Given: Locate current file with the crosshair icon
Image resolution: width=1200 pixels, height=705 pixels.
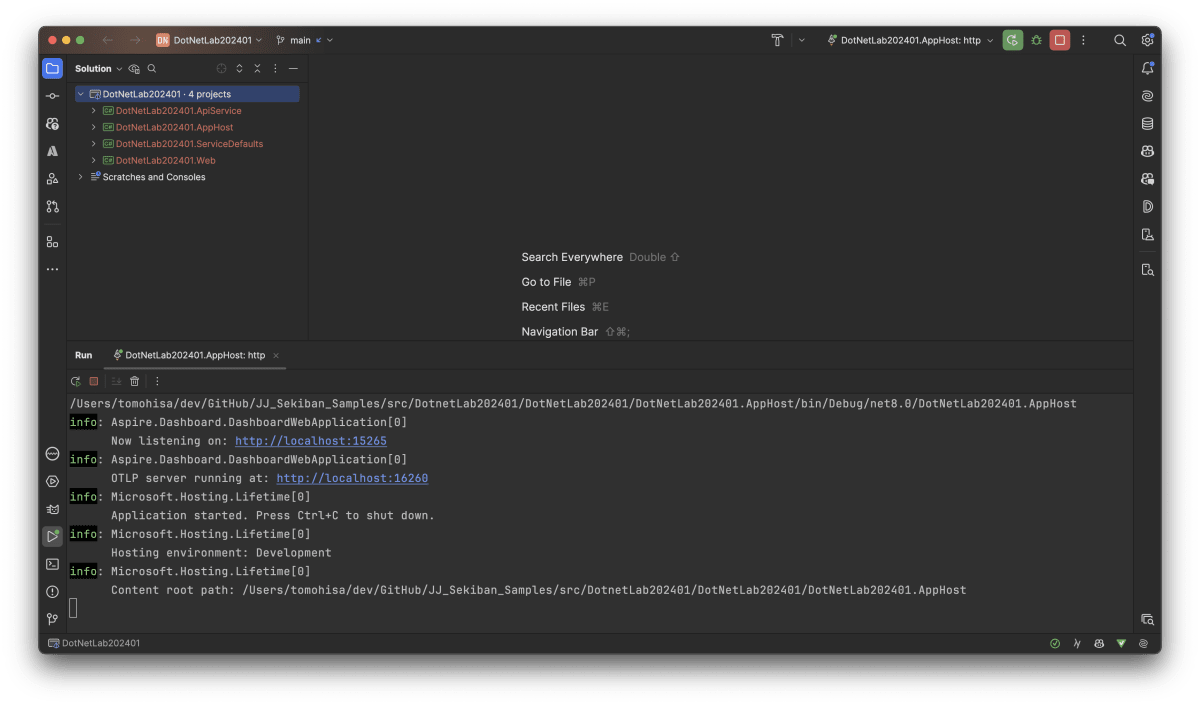Looking at the screenshot, I should [221, 69].
